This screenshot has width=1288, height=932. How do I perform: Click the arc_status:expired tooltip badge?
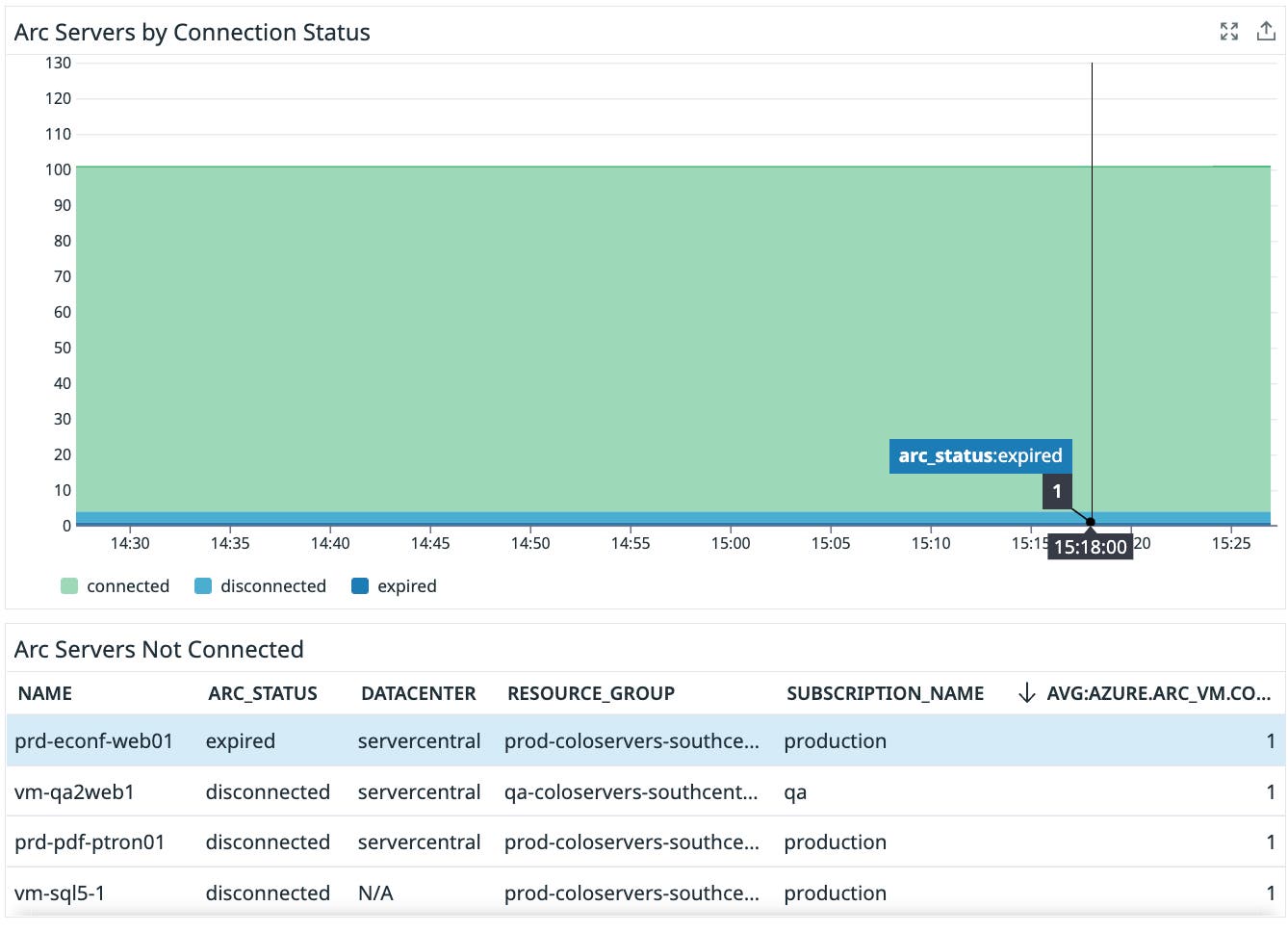click(x=979, y=456)
